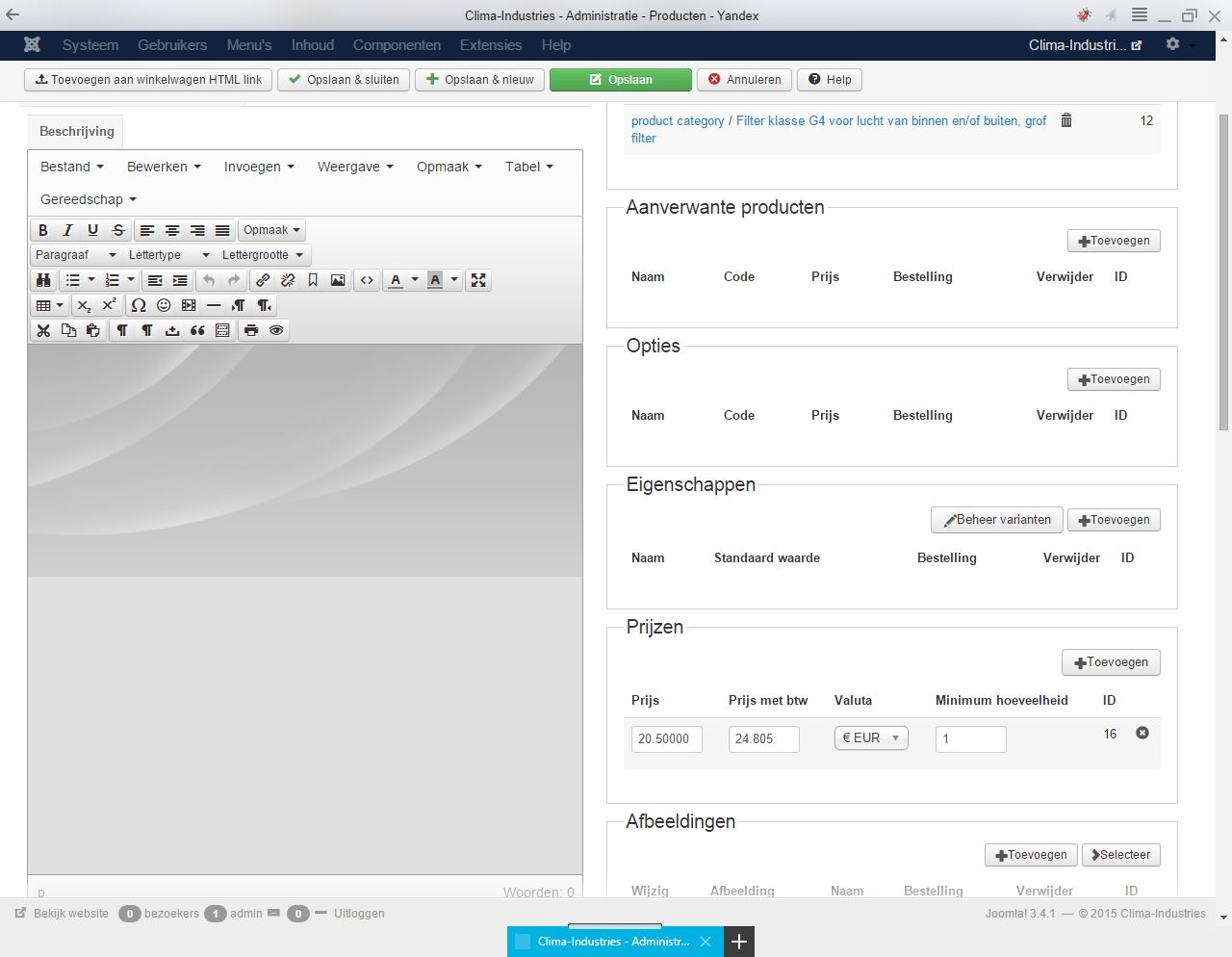The image size is (1232, 957).
Task: Open the Gereedschap editor menu
Action: coord(89,199)
